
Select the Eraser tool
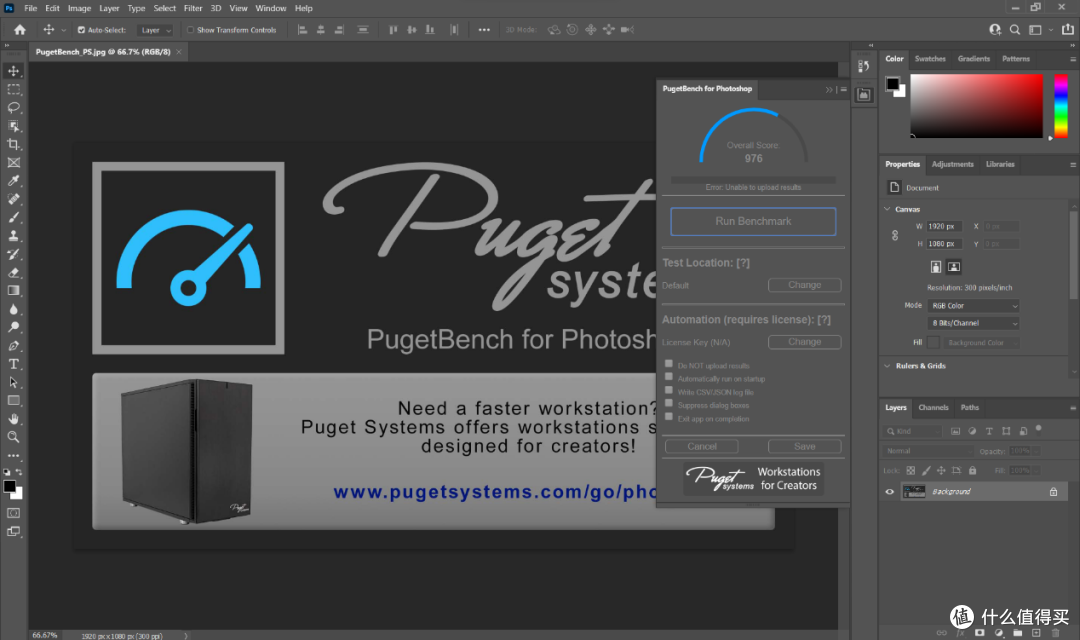(13, 272)
